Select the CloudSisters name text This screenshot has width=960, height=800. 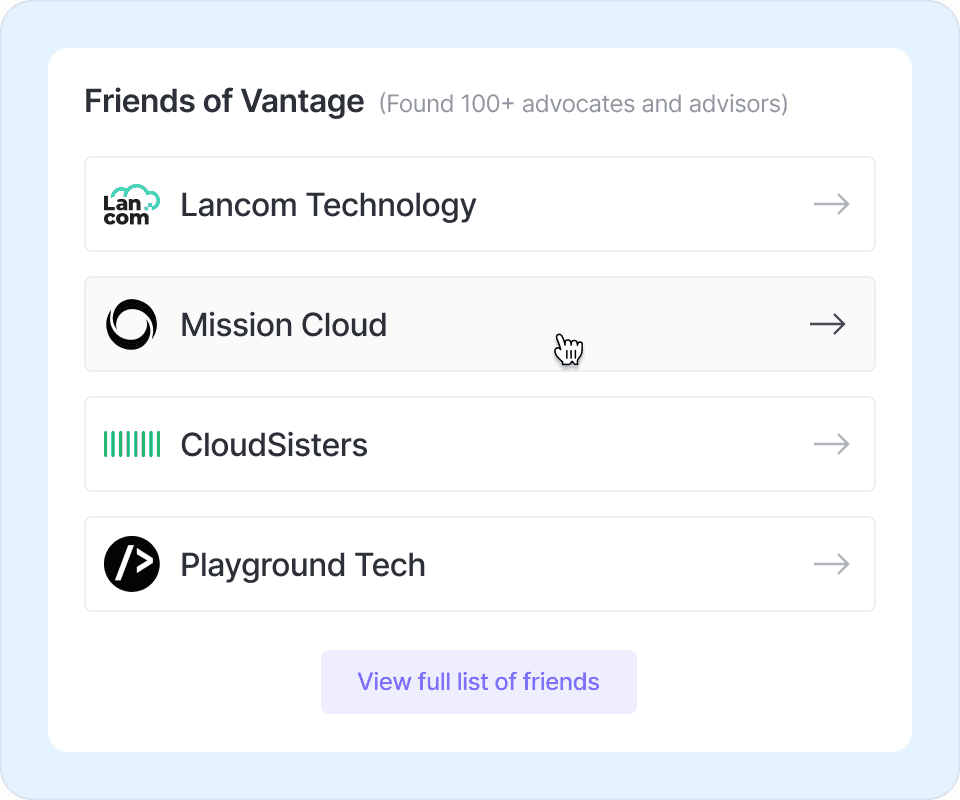point(274,445)
